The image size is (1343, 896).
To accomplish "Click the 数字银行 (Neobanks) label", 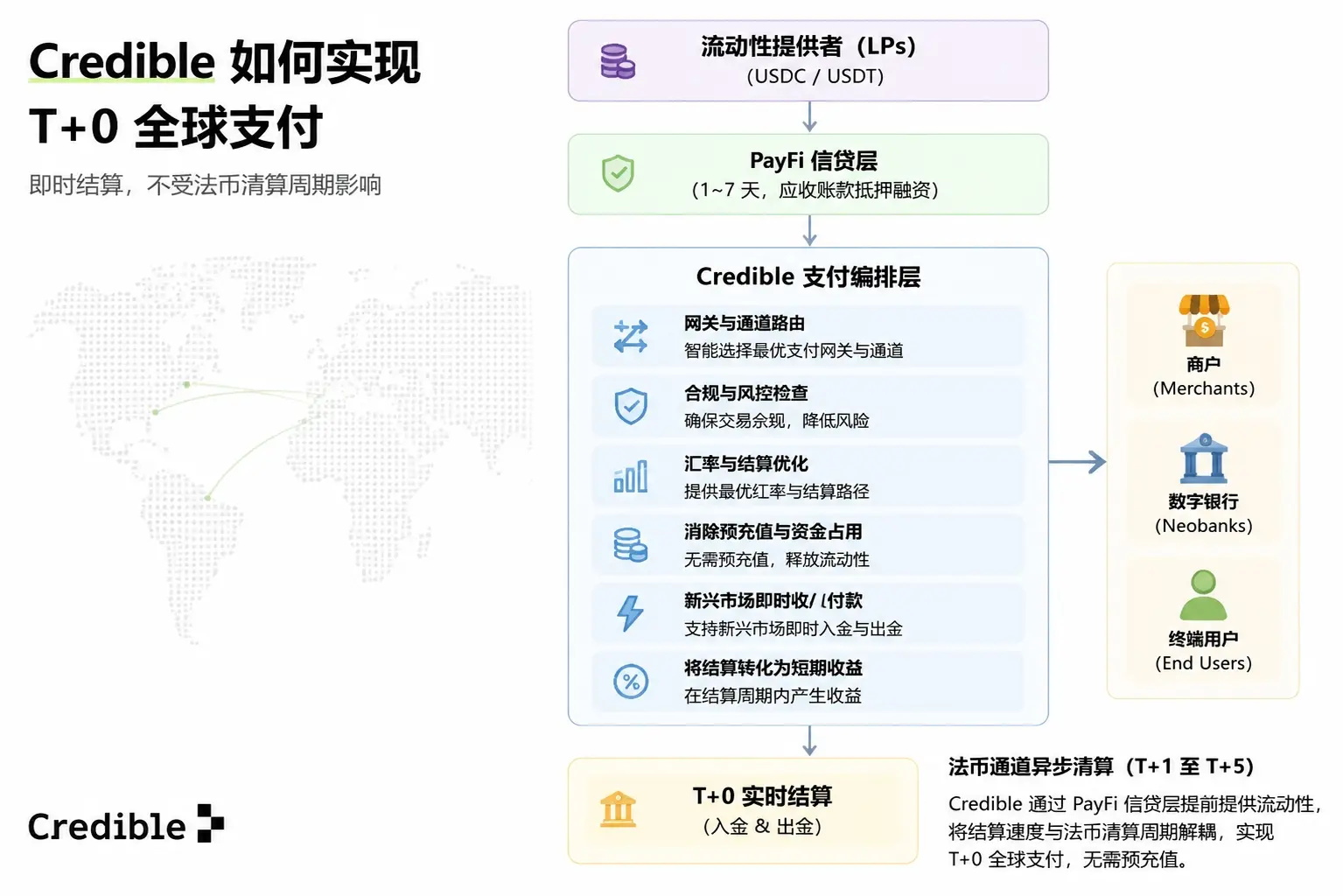I will point(1204,514).
